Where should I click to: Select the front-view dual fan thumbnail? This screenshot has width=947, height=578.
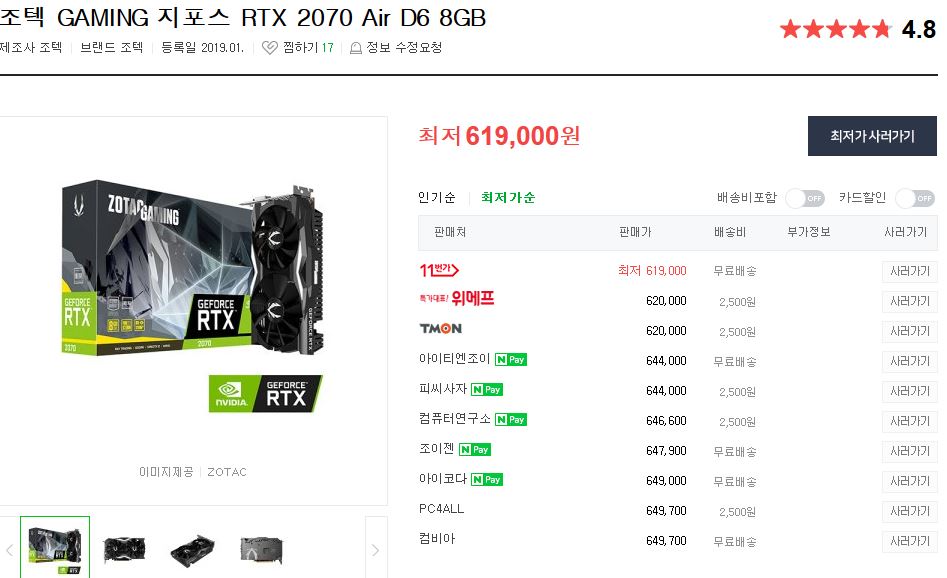[x=124, y=550]
